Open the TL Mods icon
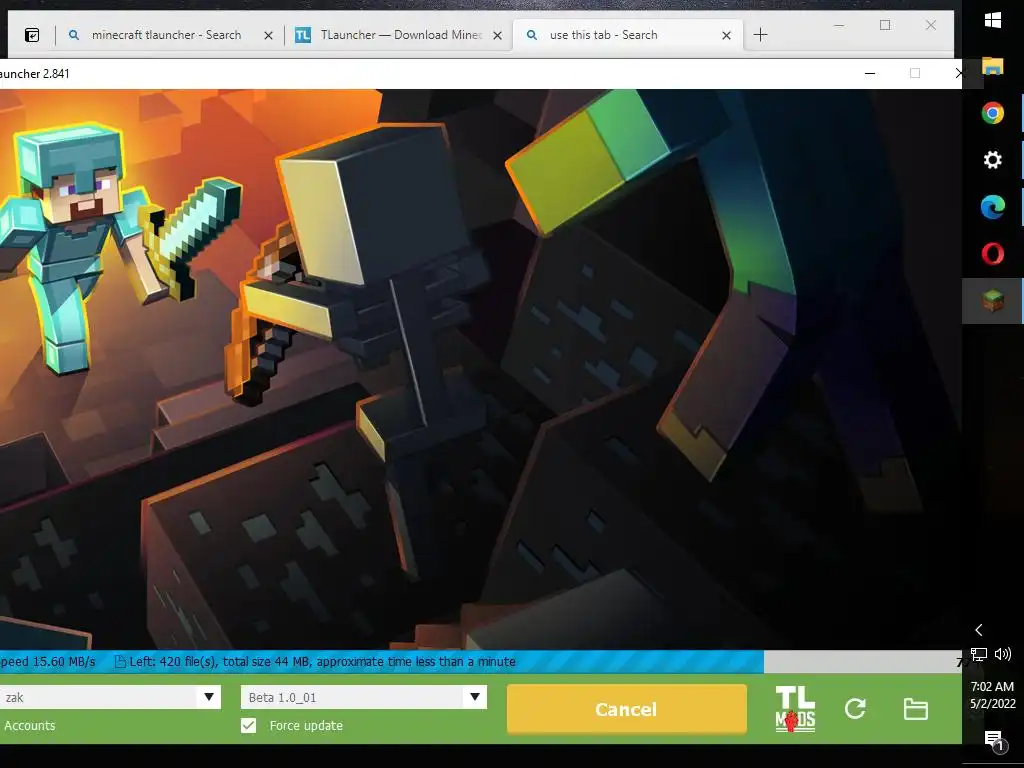The image size is (1024, 768). [795, 709]
